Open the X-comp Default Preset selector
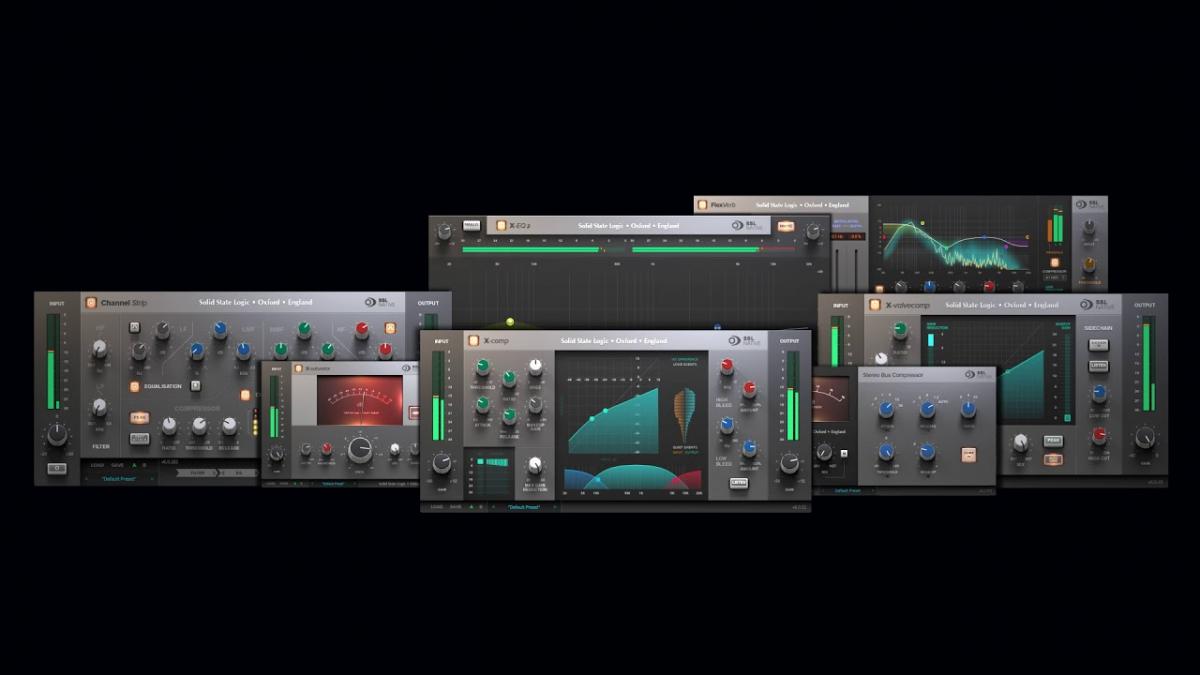1200x675 pixels. [524, 507]
